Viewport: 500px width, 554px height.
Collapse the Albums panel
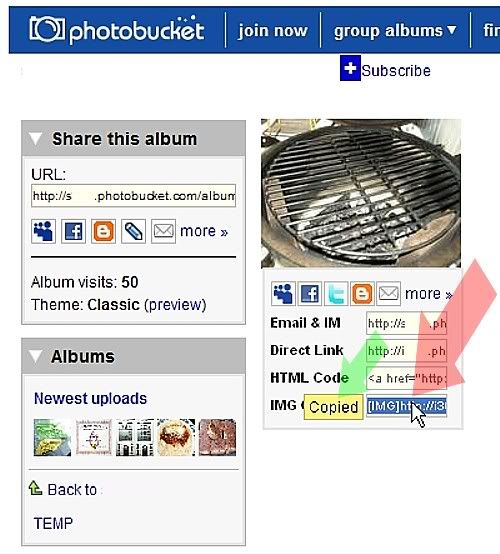click(x=35, y=356)
